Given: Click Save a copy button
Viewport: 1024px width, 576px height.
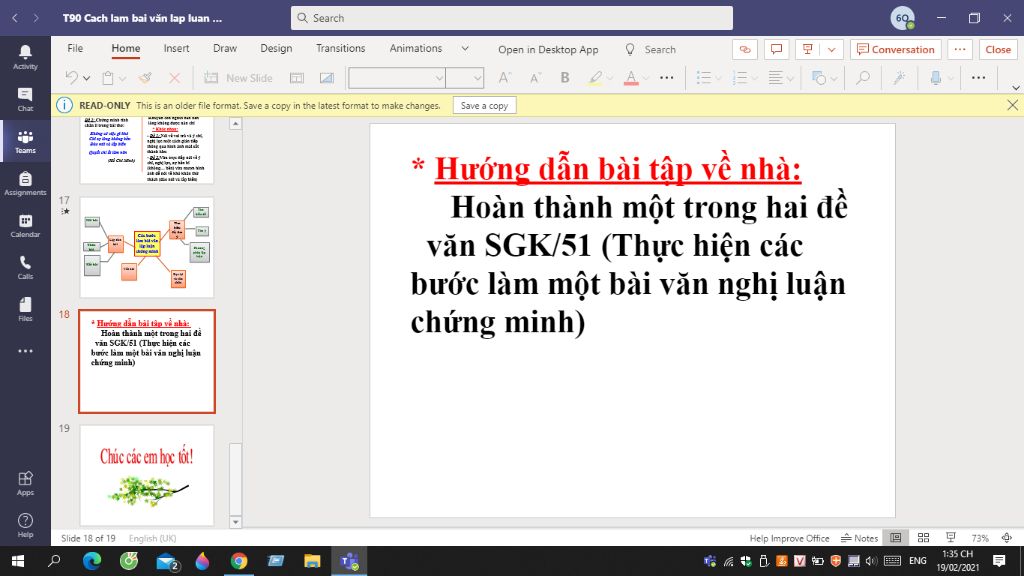Looking at the screenshot, I should pyautogui.click(x=485, y=105).
